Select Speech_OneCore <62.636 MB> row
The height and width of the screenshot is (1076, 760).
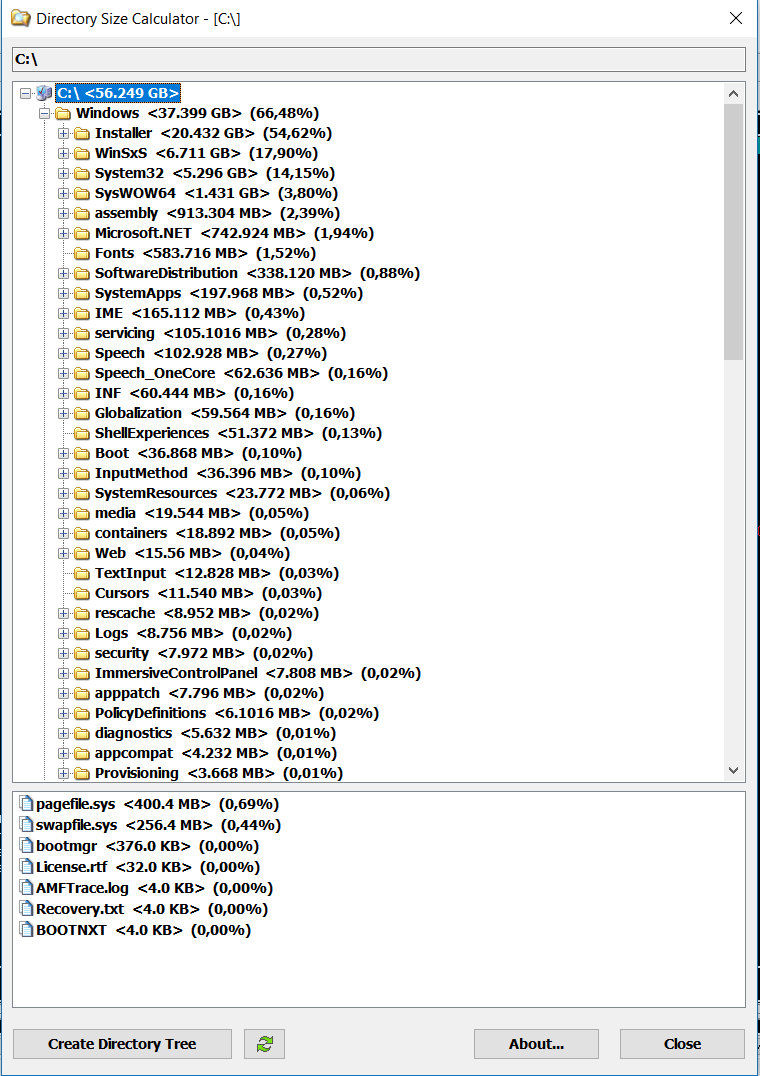pyautogui.click(x=241, y=373)
